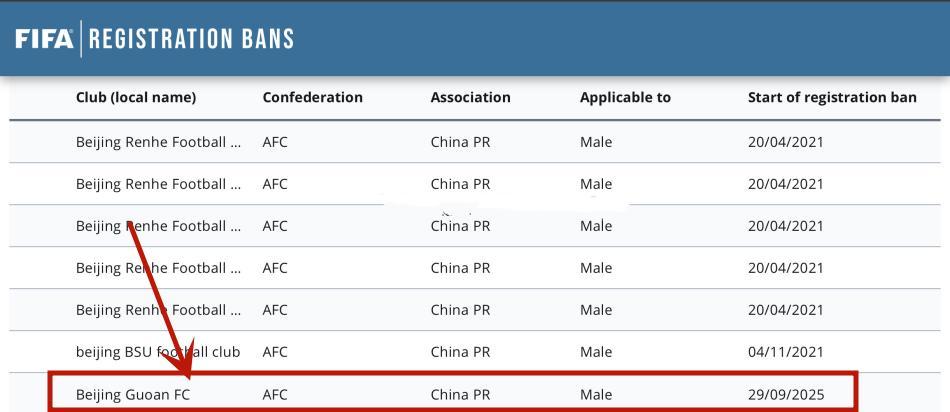Click Male in the beijing BSU row
The image size is (950, 412).
pyautogui.click(x=596, y=352)
